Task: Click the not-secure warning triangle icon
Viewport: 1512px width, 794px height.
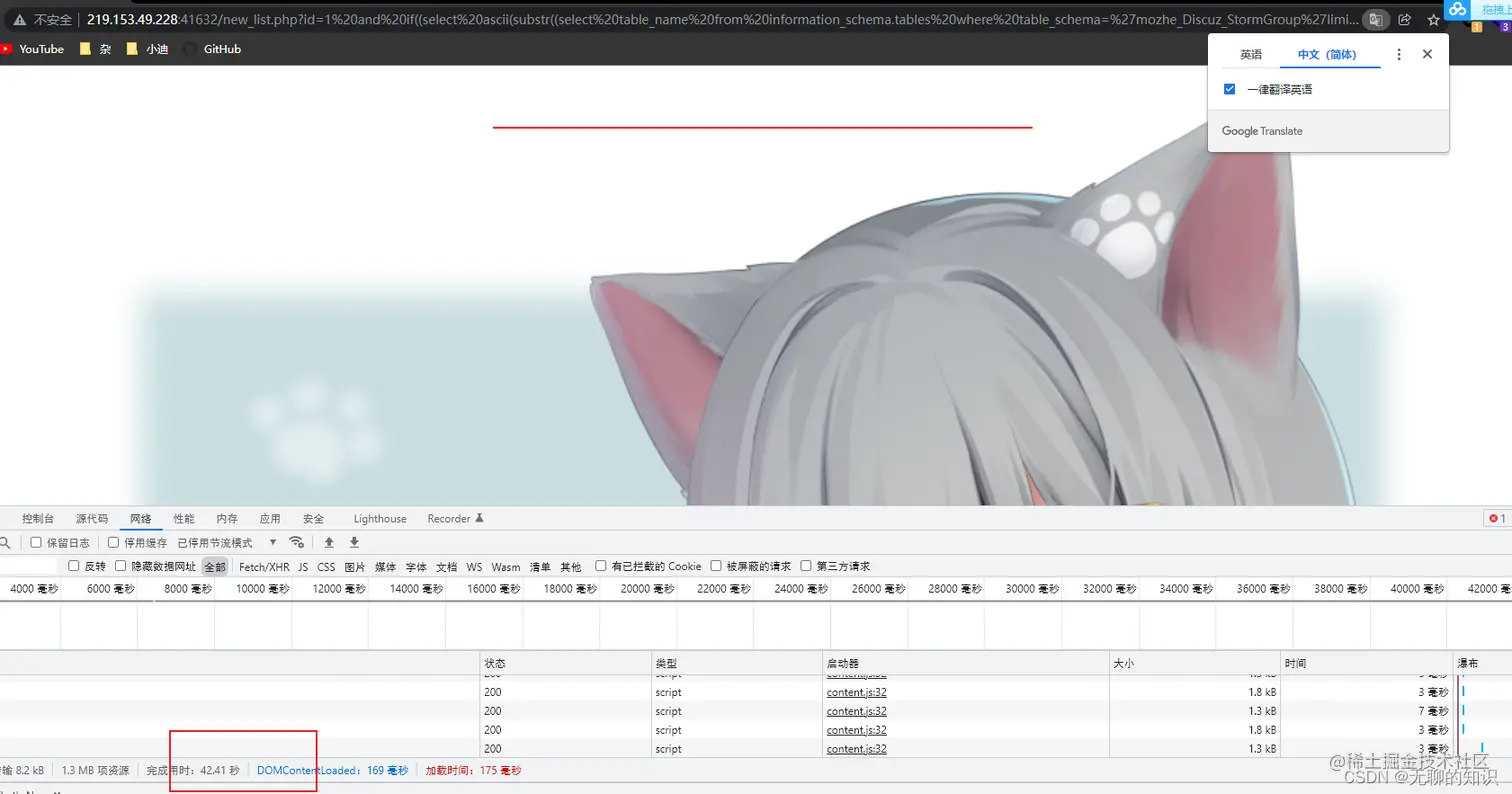Action: [x=19, y=19]
